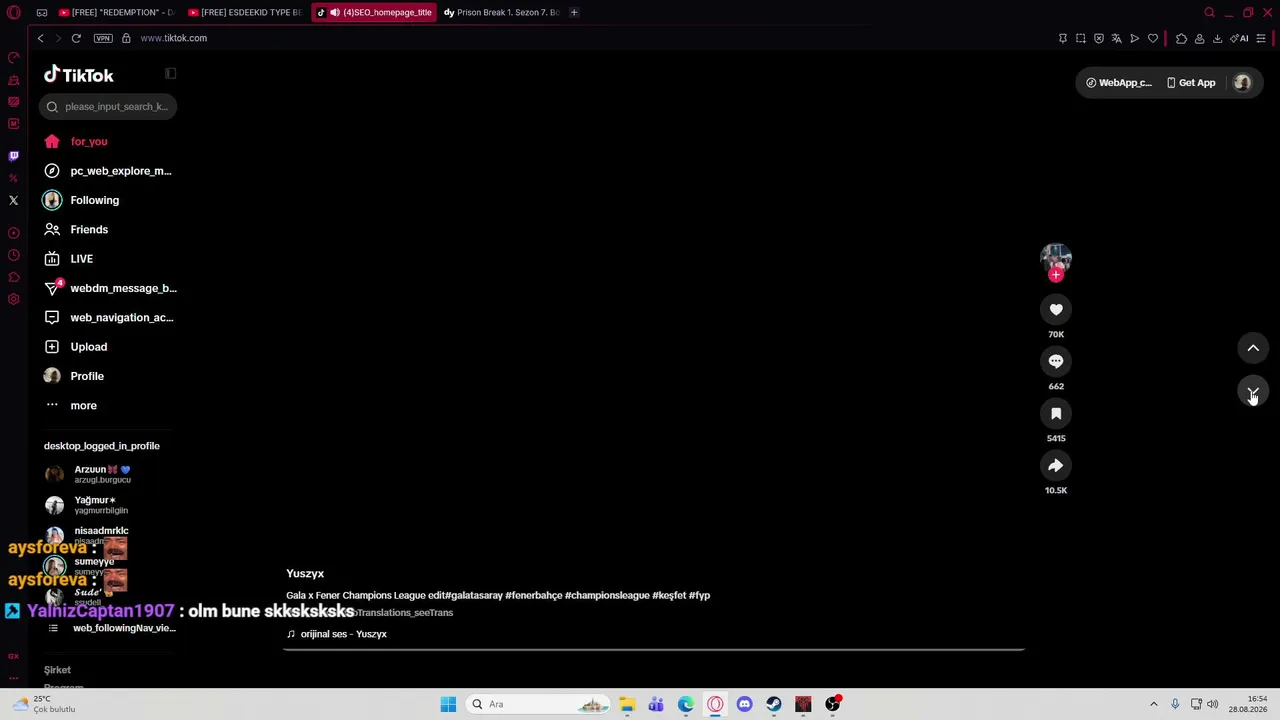Click the TikTok search field
Viewport: 1280px width, 720px height.
pyautogui.click(x=109, y=107)
